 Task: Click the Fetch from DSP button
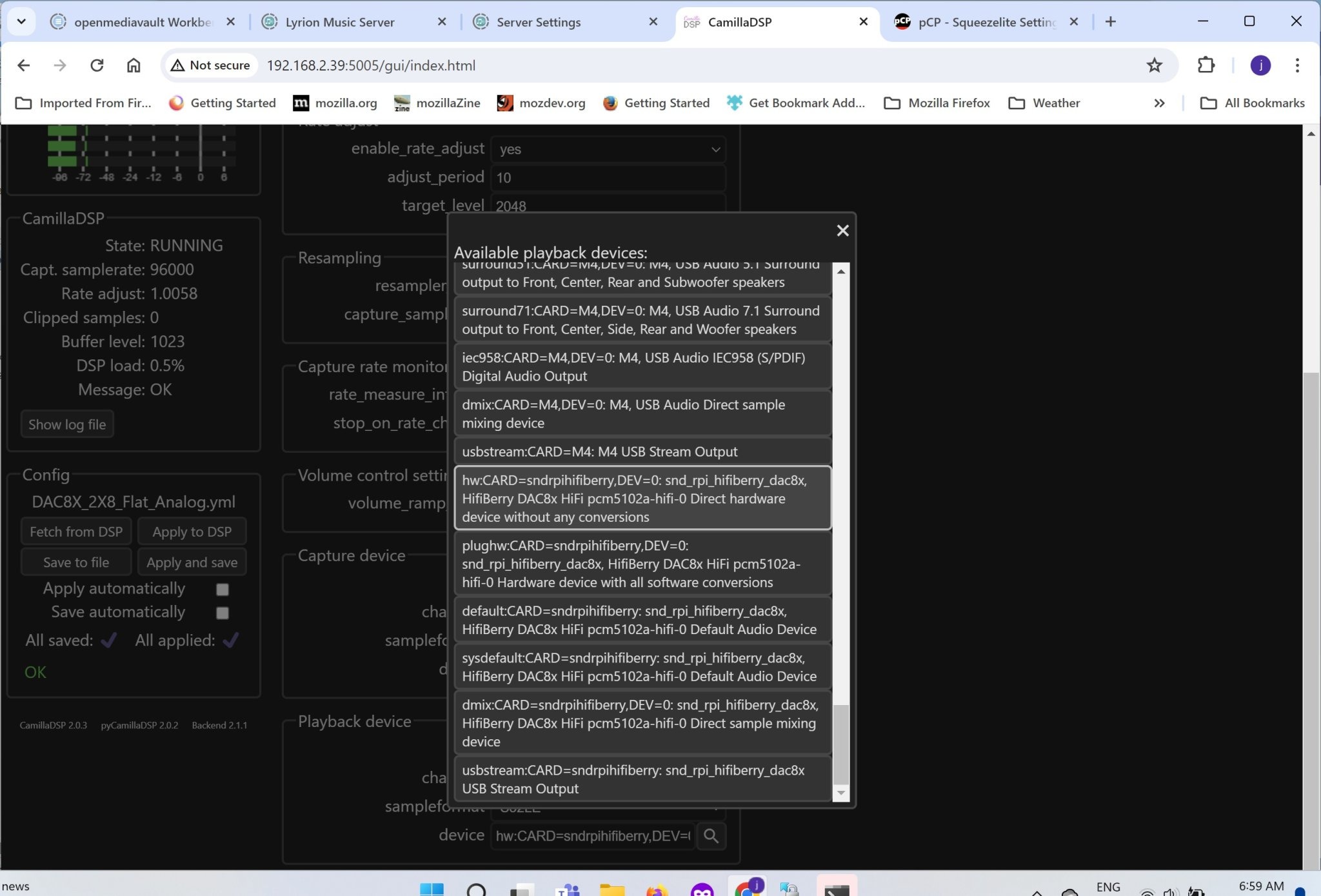(x=76, y=532)
